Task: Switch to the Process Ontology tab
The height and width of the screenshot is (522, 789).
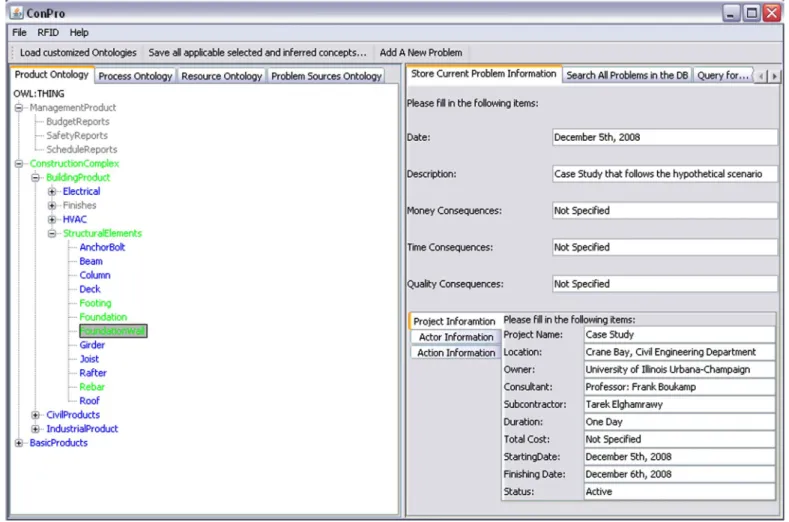Action: [135, 76]
